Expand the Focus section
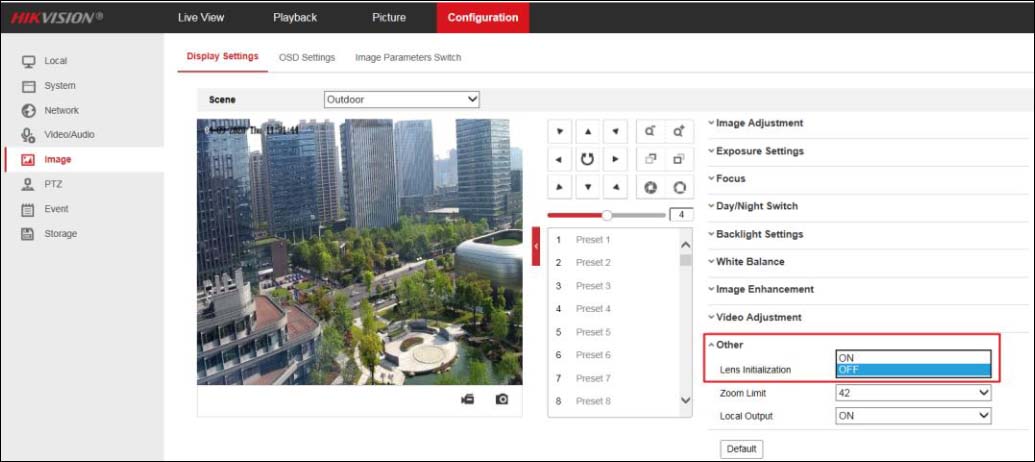The height and width of the screenshot is (462, 1035). [727, 178]
